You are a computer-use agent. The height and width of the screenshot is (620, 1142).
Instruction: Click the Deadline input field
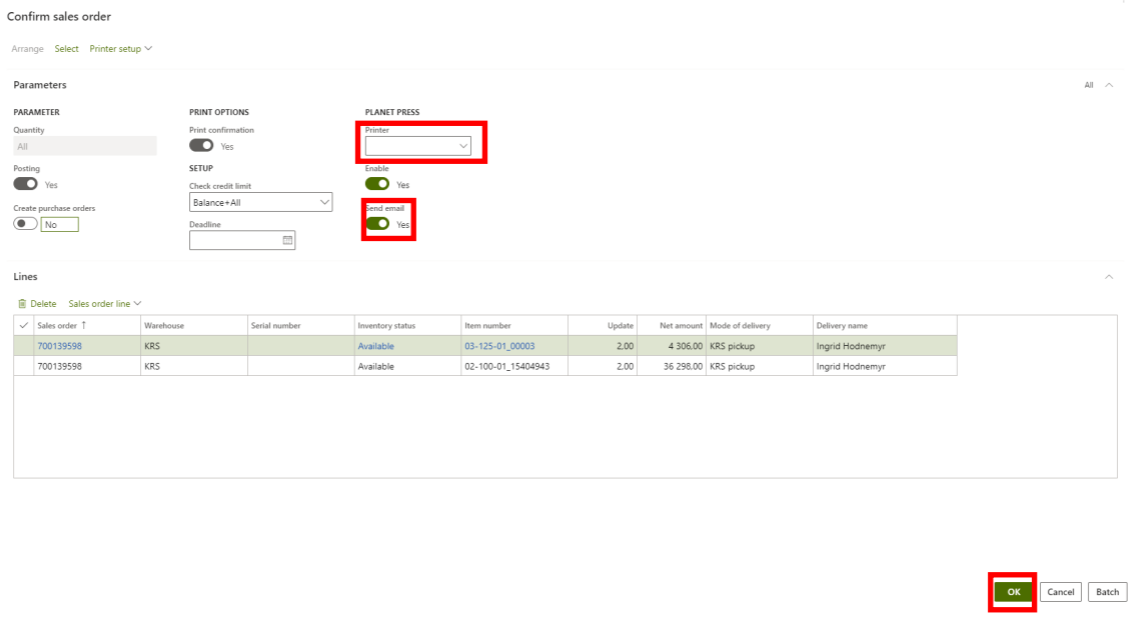(235, 241)
